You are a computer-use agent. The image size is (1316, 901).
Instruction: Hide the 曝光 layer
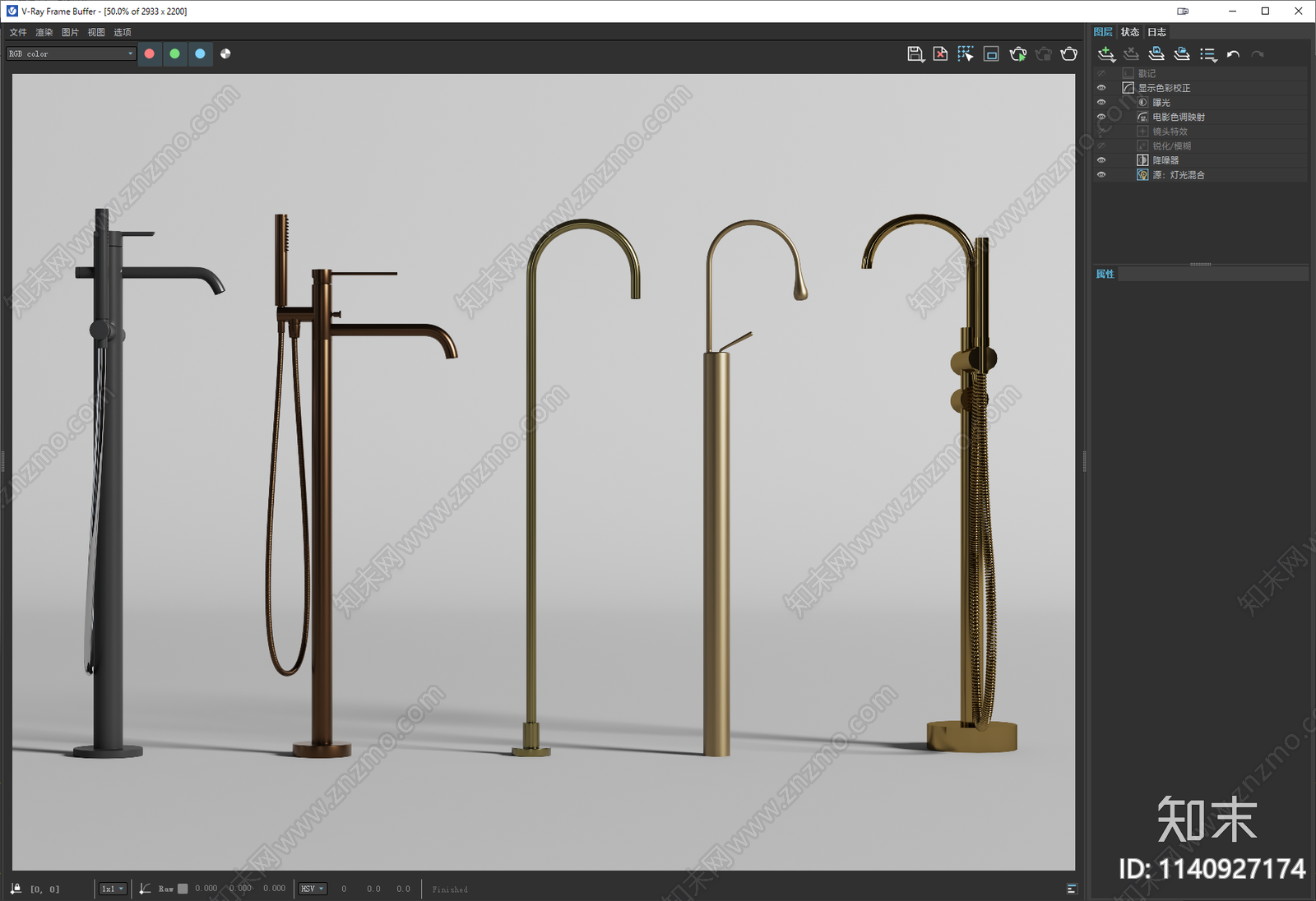point(1101,103)
